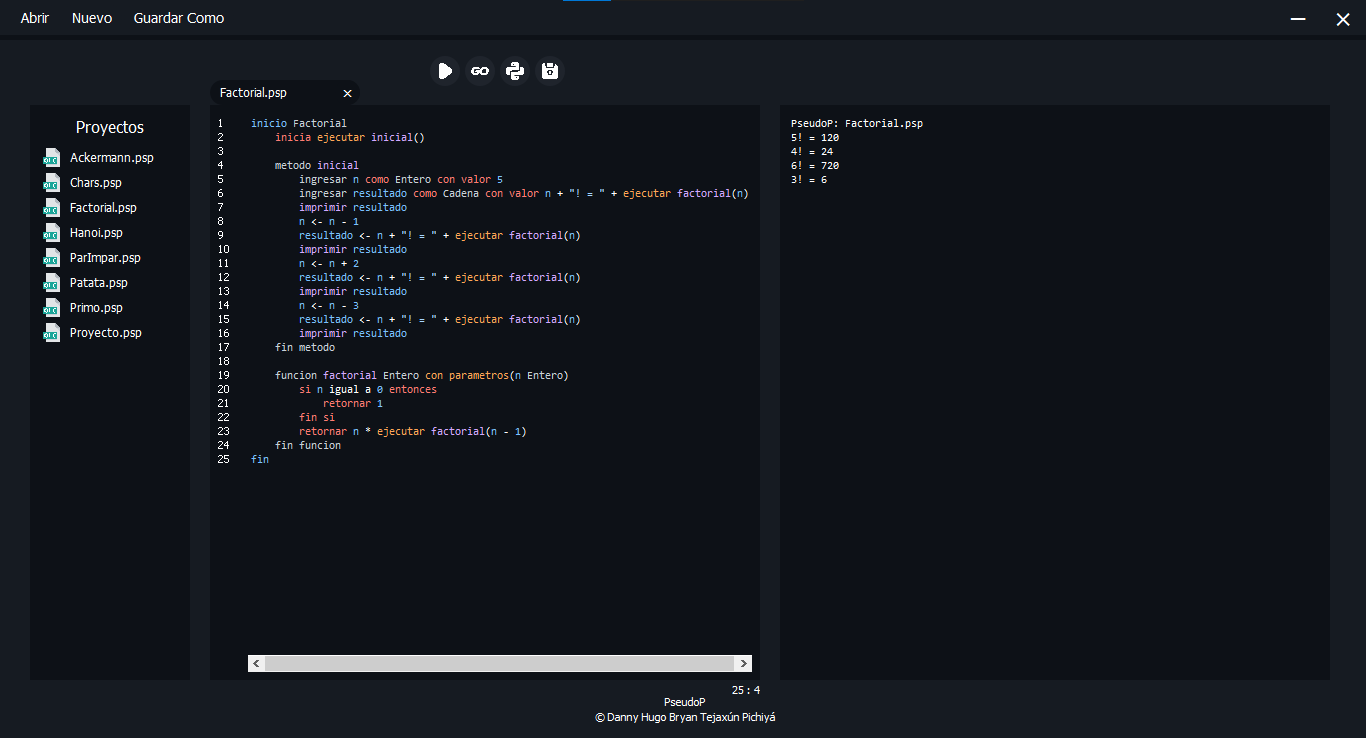Click code line "n <- n - 1"

(x=329, y=221)
